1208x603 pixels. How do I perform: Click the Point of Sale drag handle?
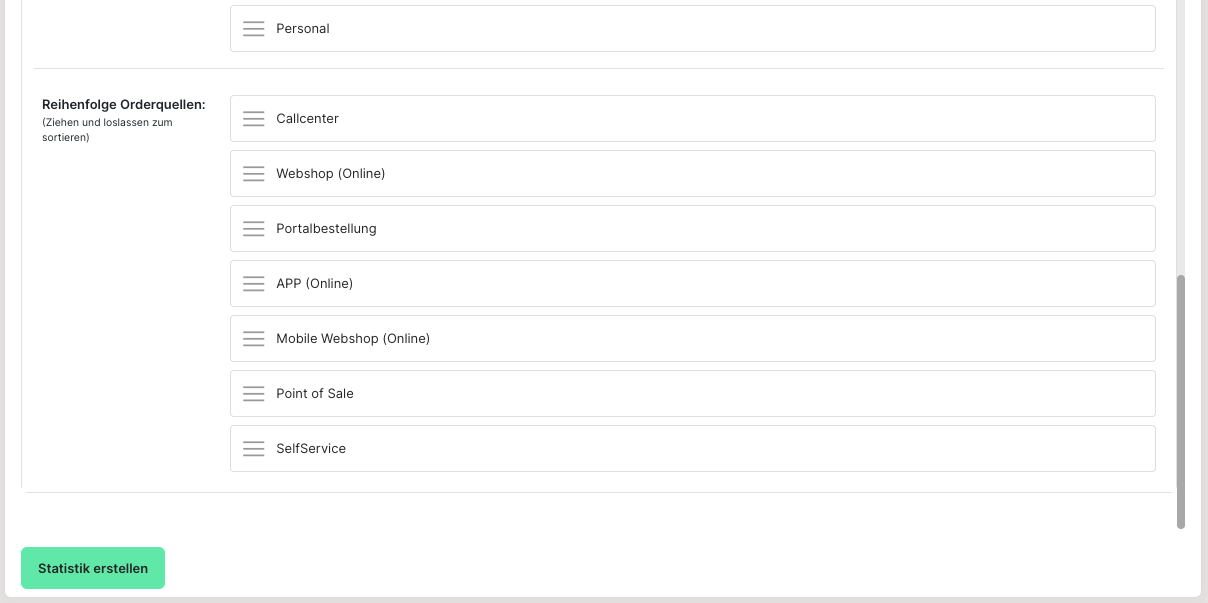[254, 394]
